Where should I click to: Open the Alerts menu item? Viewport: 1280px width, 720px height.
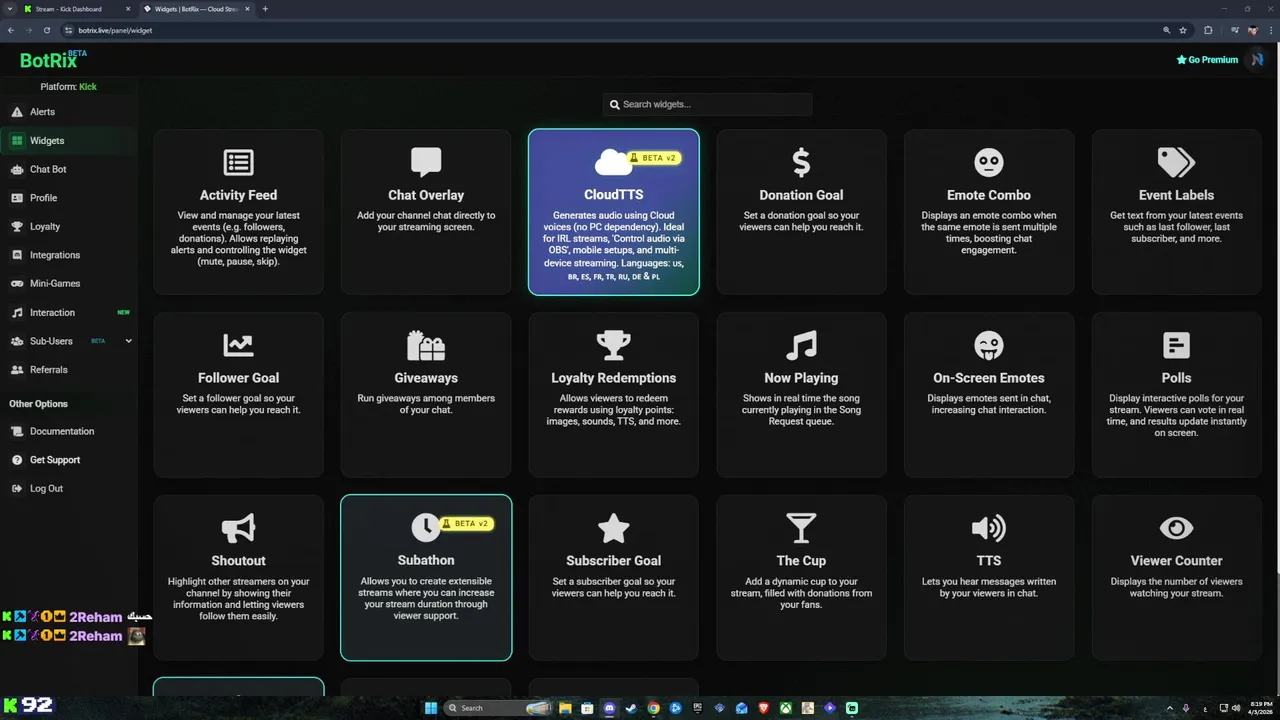(x=69, y=112)
